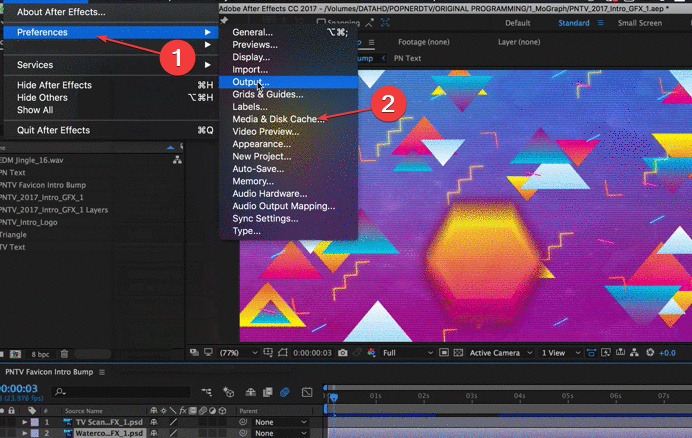The height and width of the screenshot is (438, 692).
Task: Open Display preferences
Action: point(288,57)
